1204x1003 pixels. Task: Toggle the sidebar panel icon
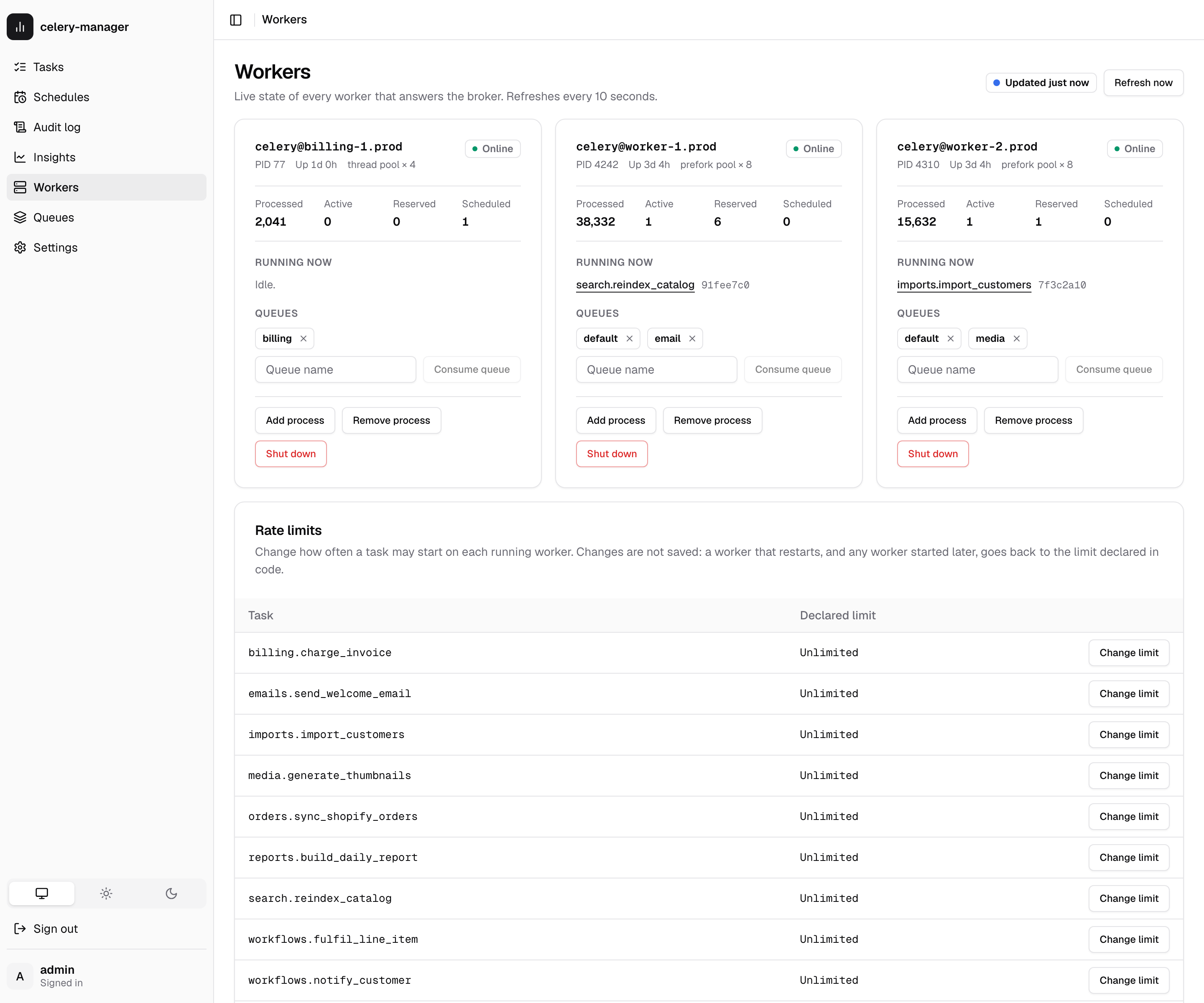[x=236, y=20]
